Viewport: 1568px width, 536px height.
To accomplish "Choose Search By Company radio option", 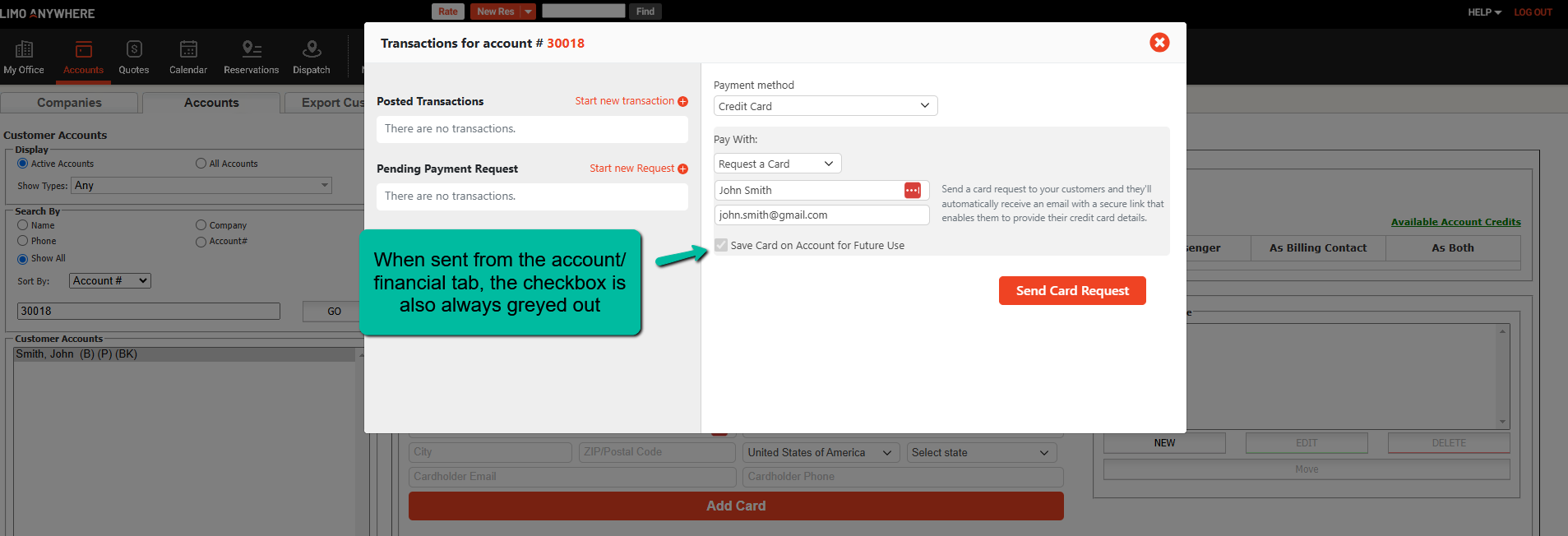I will click(201, 225).
